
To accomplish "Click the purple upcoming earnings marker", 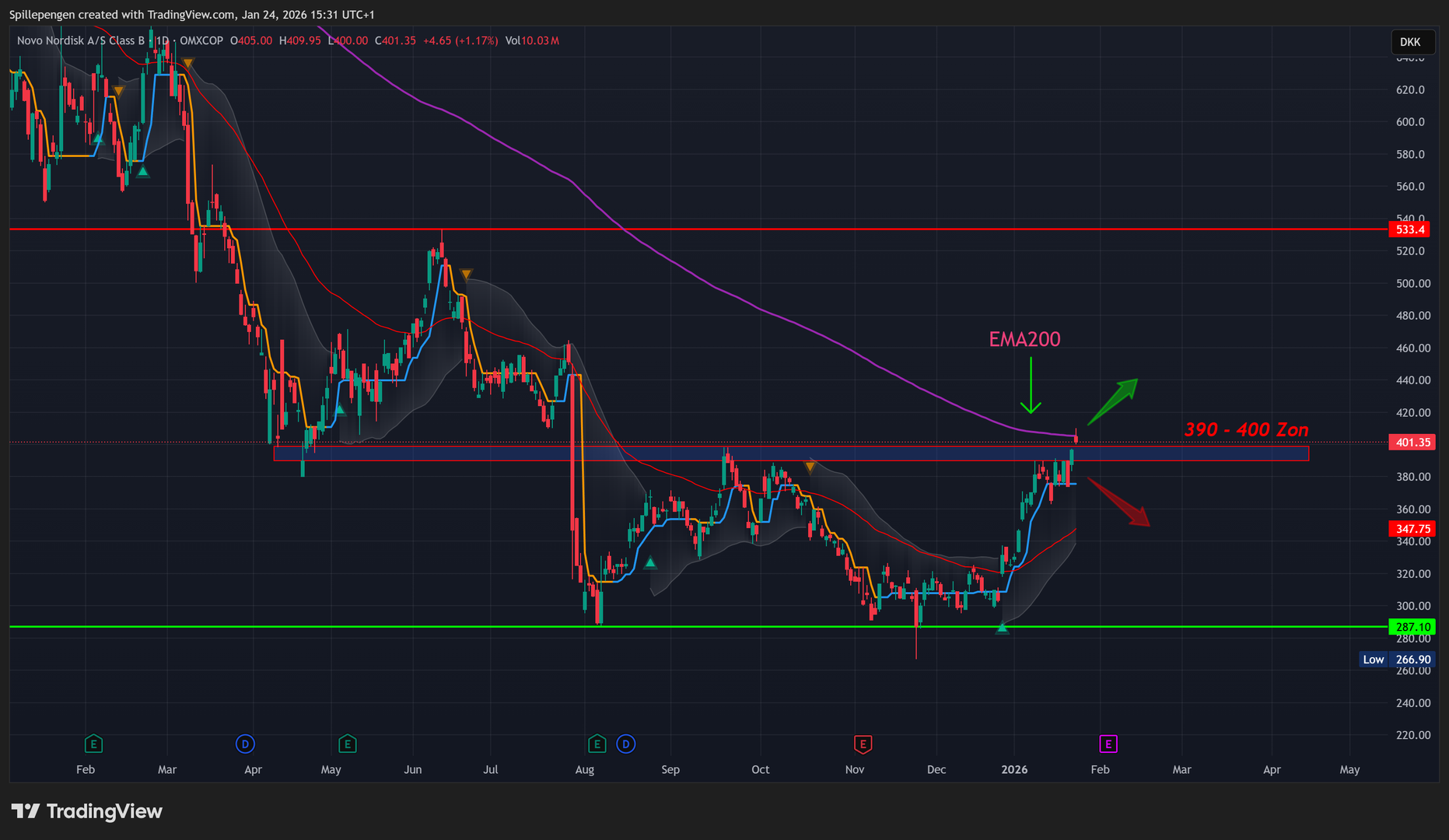I will 1108,744.
